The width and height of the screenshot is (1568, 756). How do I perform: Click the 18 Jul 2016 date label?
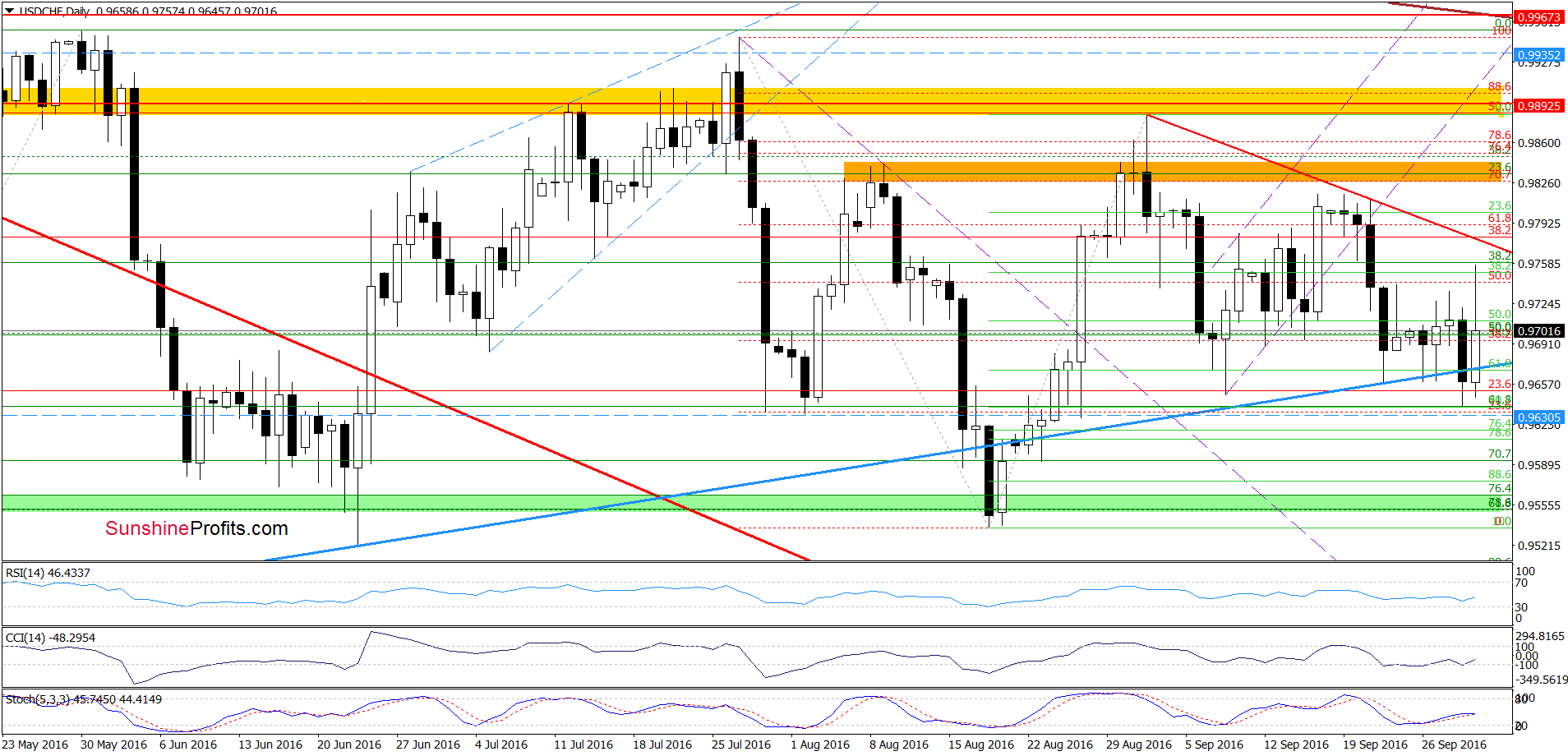coord(662,744)
